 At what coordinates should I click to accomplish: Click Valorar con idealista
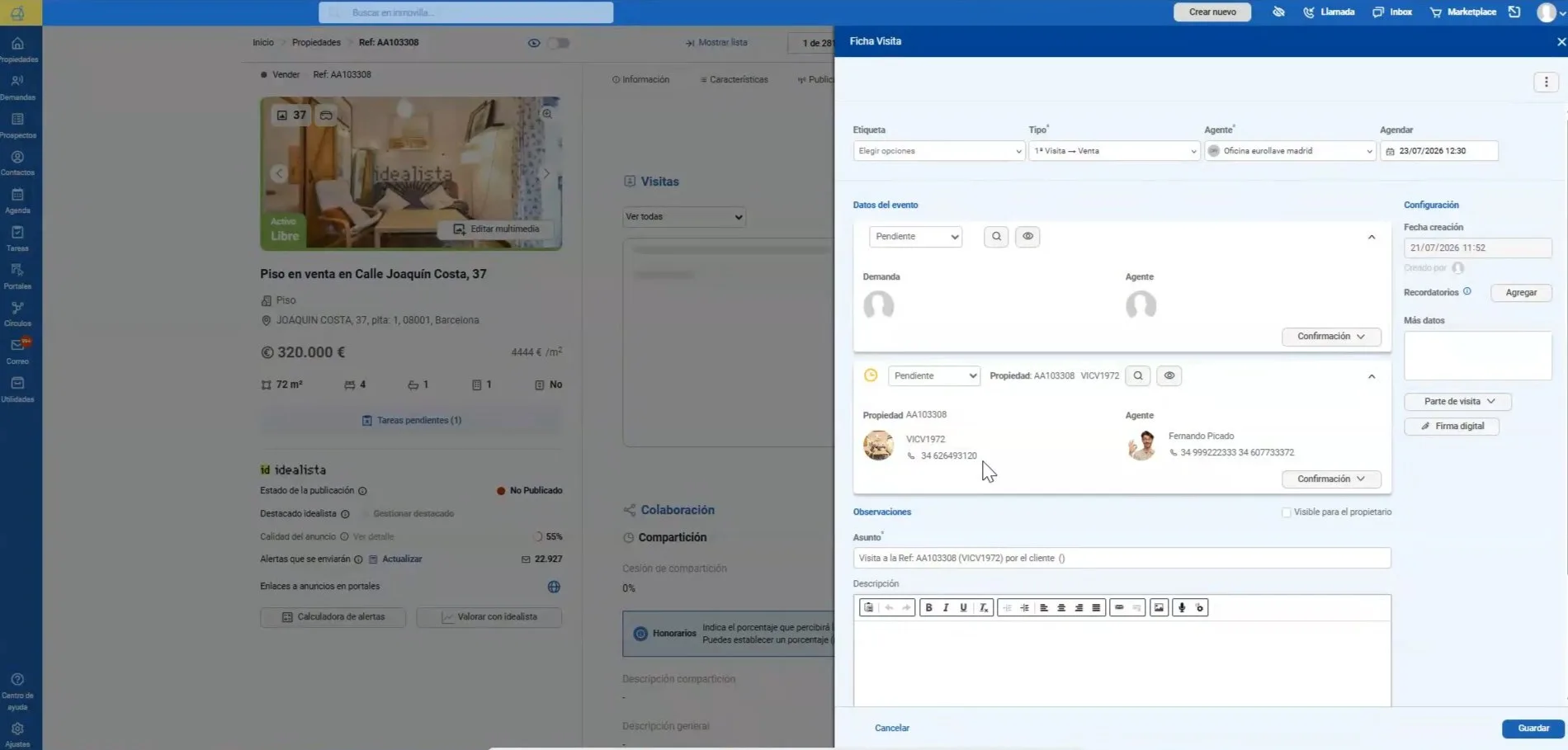tap(489, 617)
